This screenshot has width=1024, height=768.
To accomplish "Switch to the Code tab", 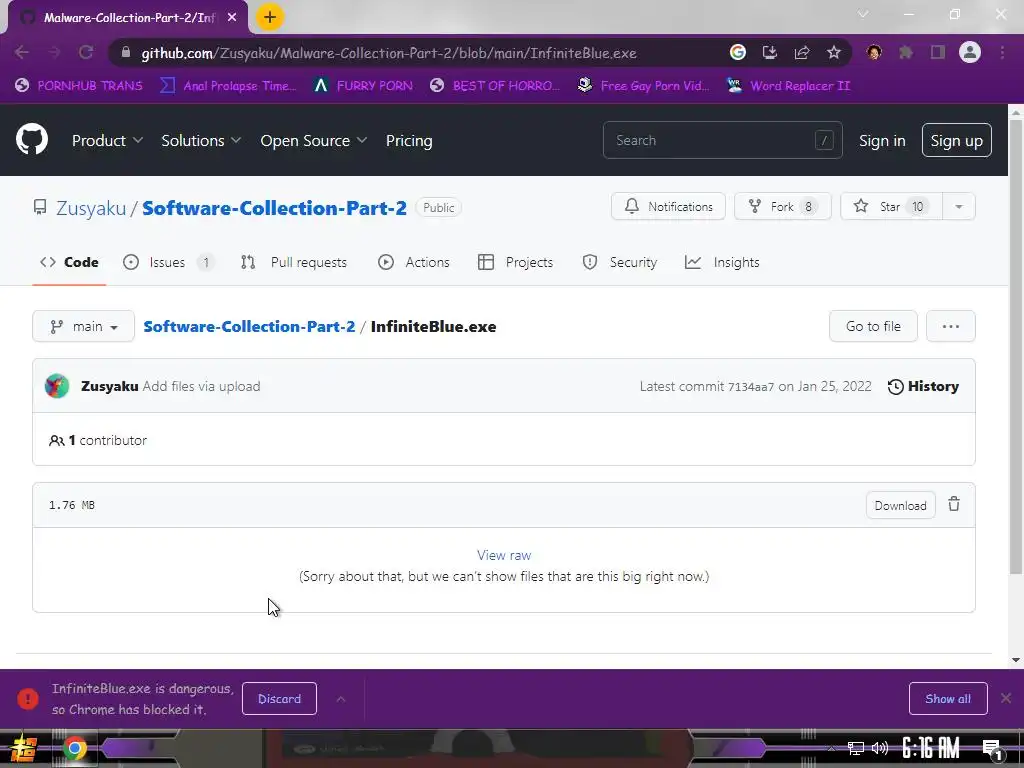I will (x=69, y=262).
